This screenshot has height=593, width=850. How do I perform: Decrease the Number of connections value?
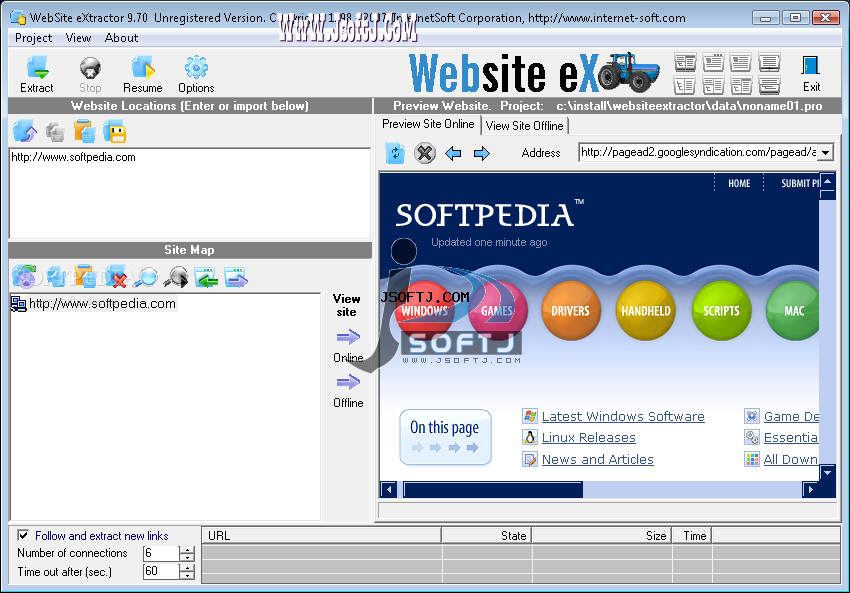186,557
